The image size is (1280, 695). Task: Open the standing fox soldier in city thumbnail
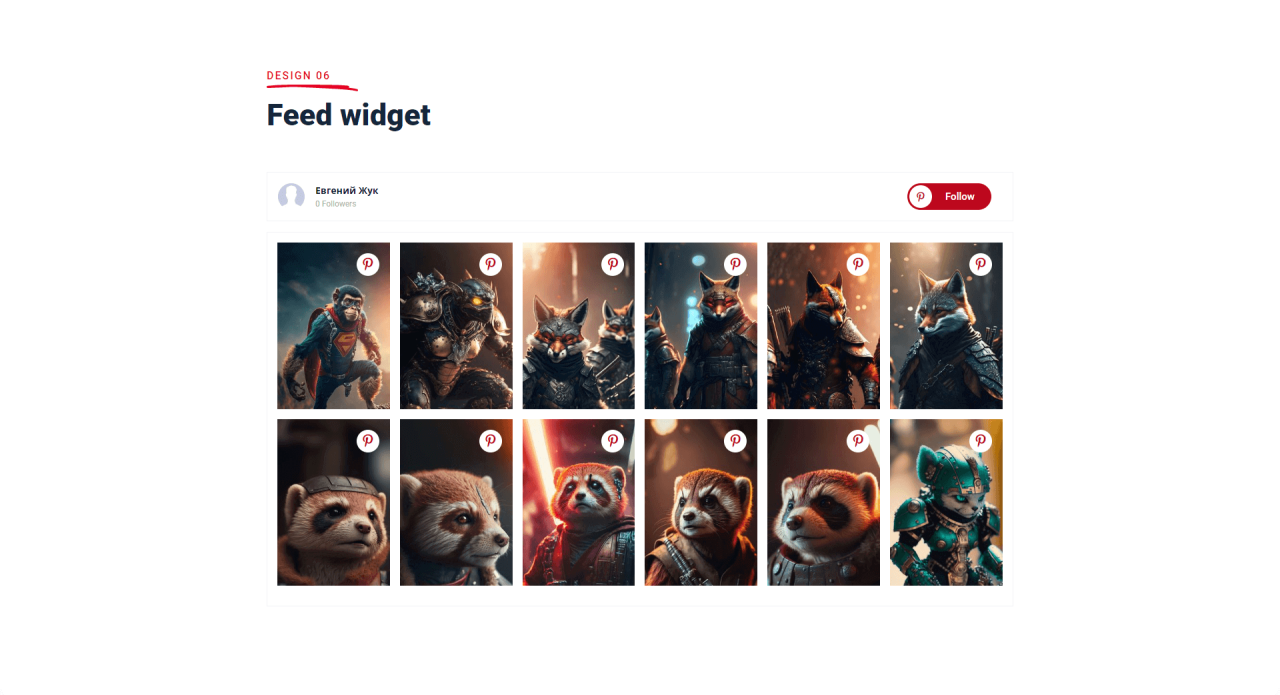701,326
